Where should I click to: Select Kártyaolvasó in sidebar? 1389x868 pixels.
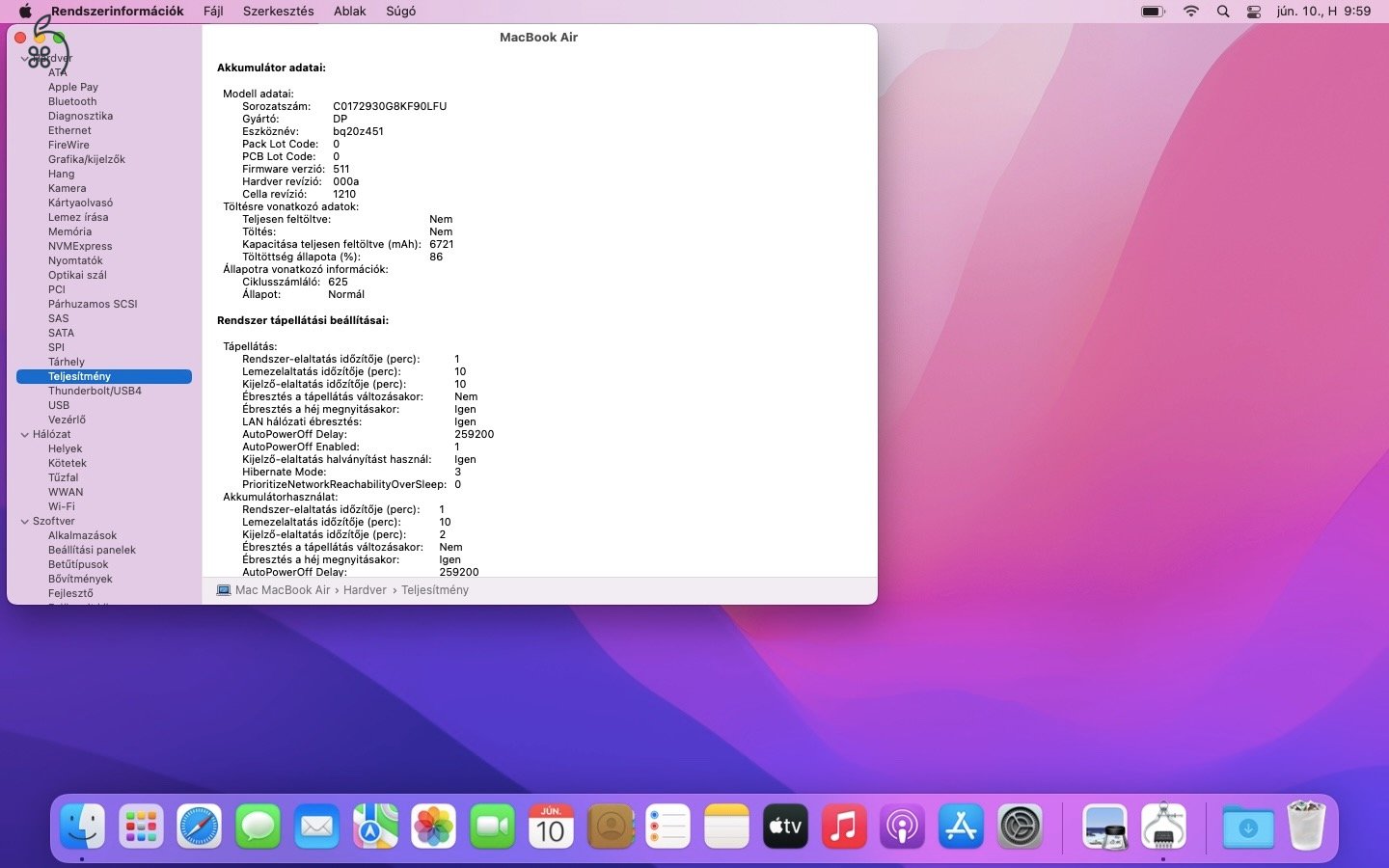point(81,203)
